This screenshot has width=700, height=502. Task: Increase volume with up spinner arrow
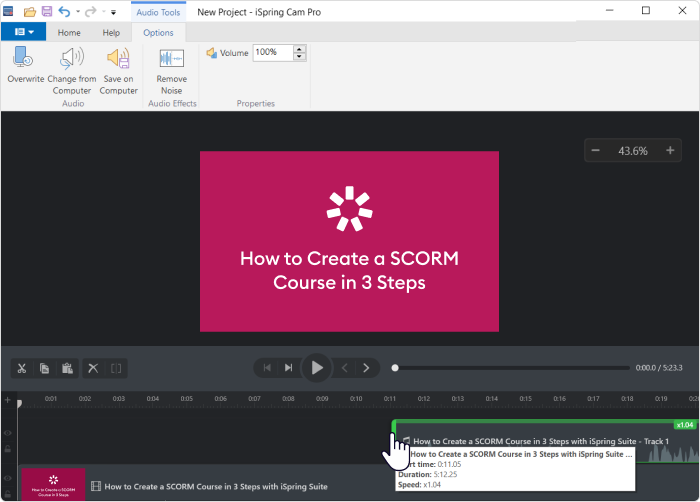pos(300,49)
